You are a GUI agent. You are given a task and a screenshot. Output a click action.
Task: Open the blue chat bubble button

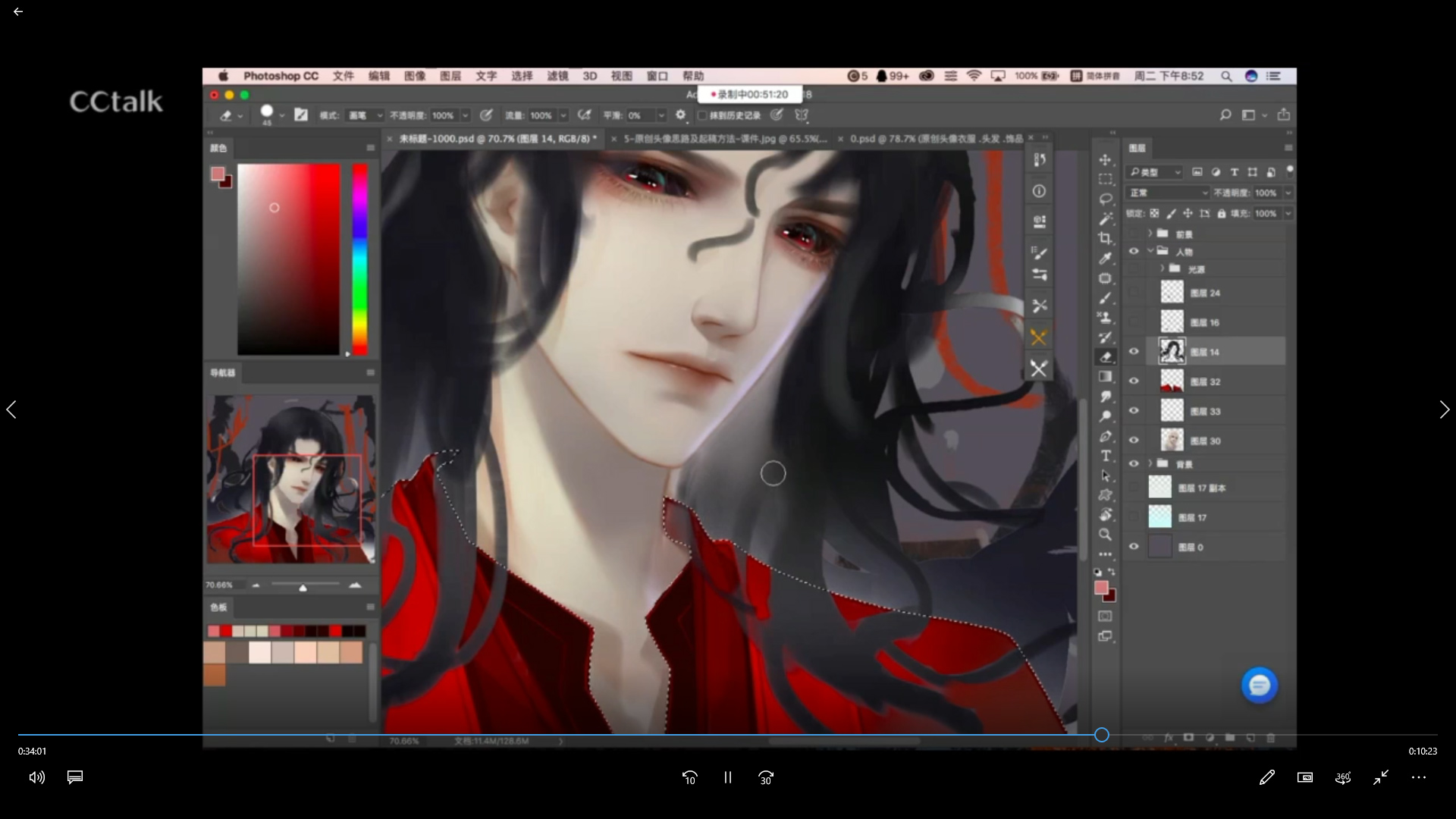[x=1260, y=686]
